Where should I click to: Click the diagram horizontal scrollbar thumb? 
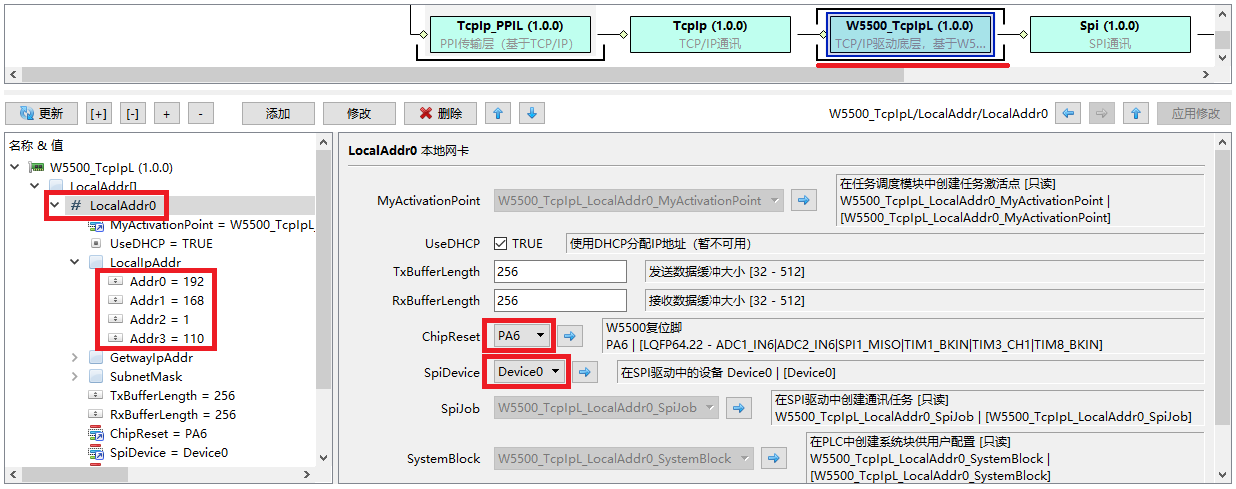pyautogui.click(x=462, y=75)
